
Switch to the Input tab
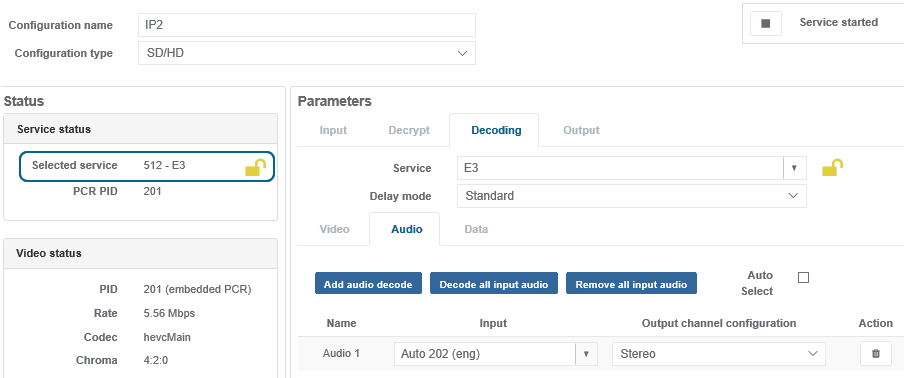coord(333,130)
